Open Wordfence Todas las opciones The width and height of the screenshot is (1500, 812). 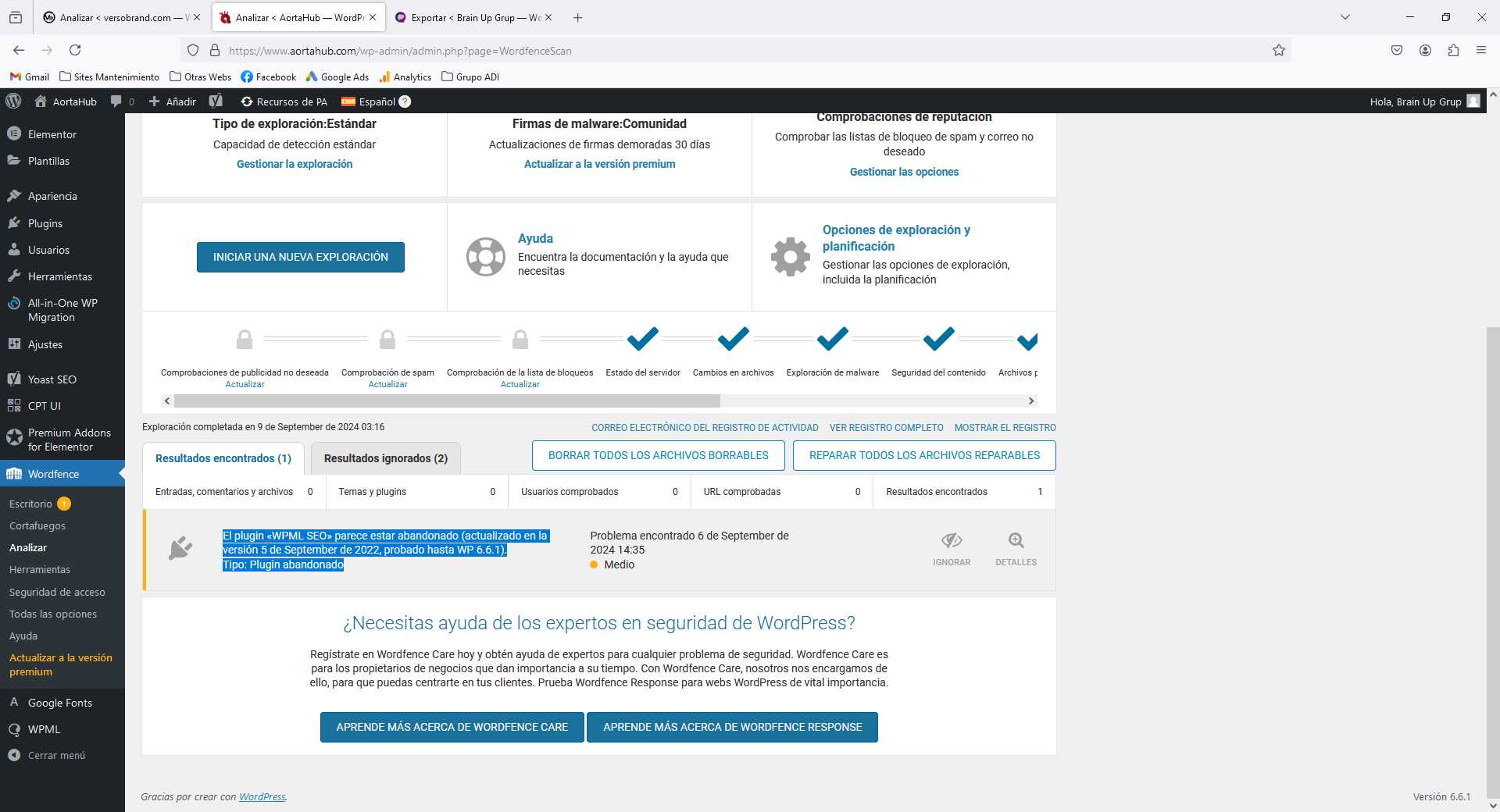tap(53, 614)
